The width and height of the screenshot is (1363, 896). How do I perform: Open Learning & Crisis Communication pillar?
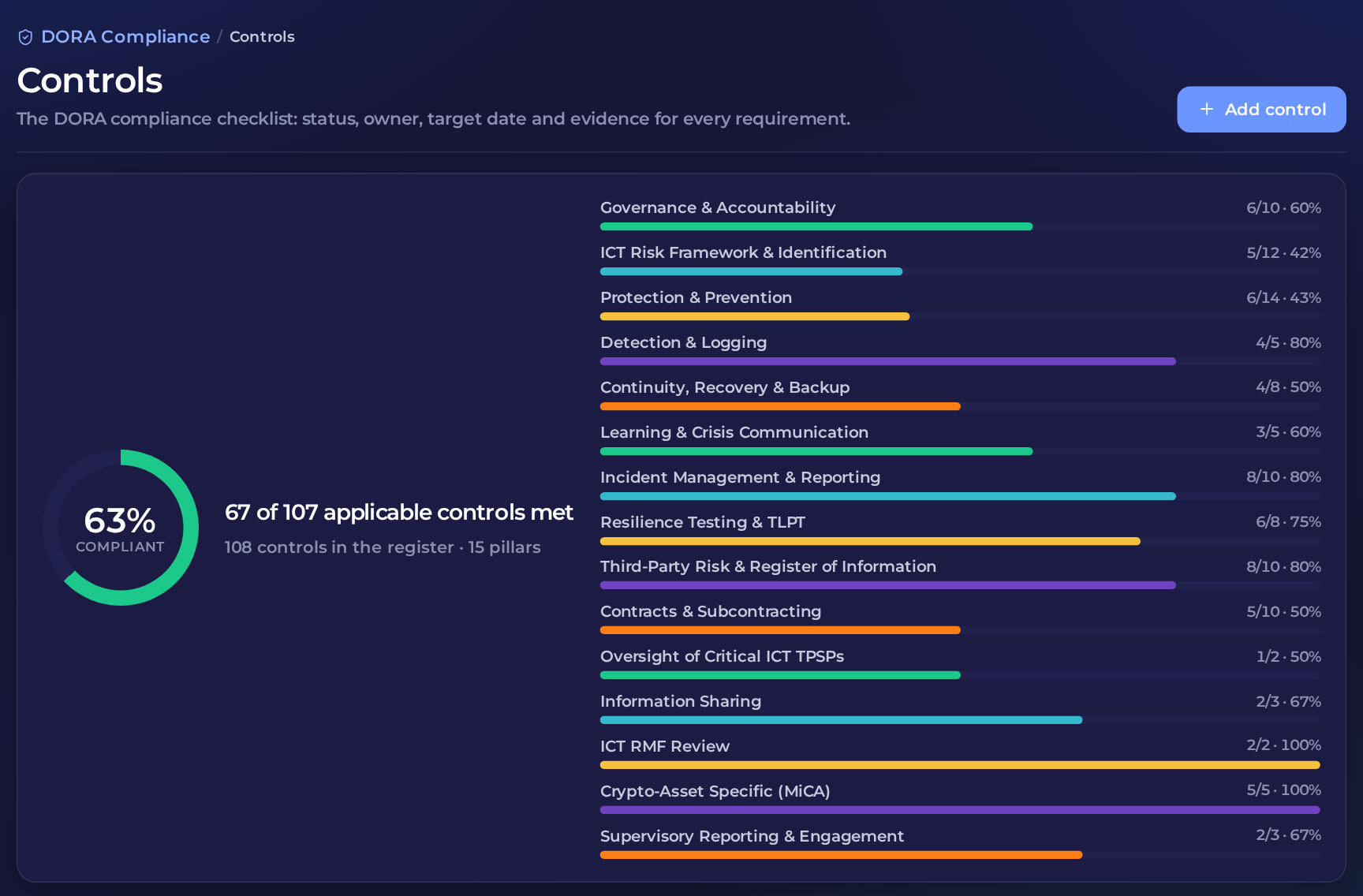pyautogui.click(x=734, y=432)
